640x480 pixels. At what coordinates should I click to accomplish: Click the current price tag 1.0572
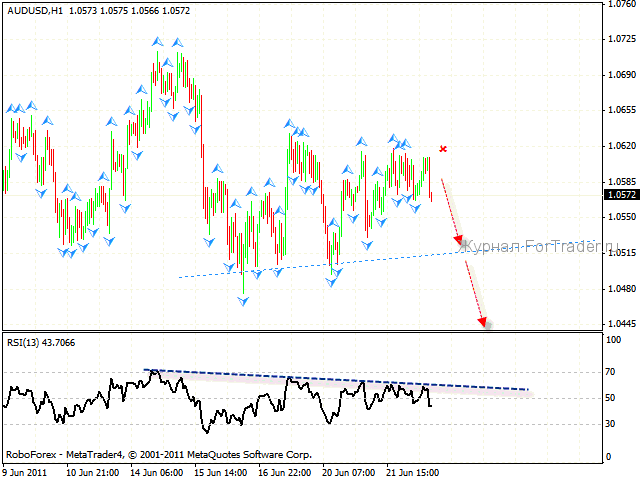(x=621, y=195)
